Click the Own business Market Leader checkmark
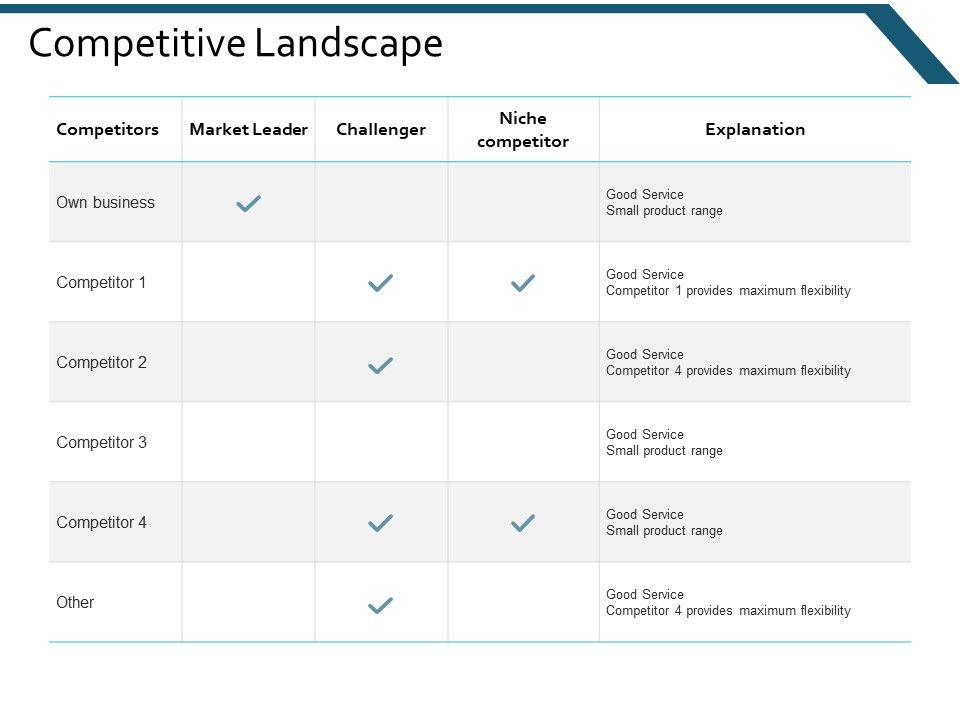Screen dimensions: 960x720 coord(249,203)
